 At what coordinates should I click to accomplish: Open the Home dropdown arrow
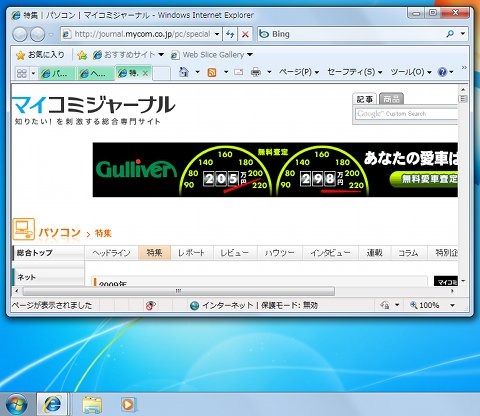[197, 72]
